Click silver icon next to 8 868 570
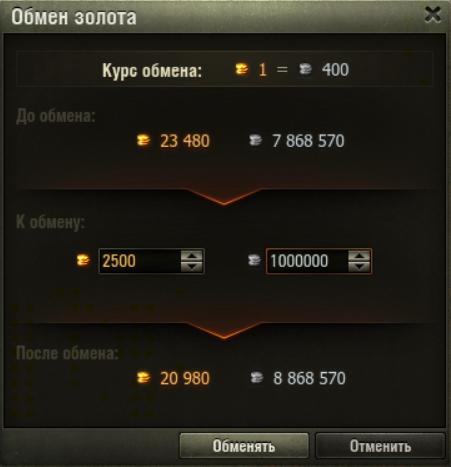 click(256, 378)
